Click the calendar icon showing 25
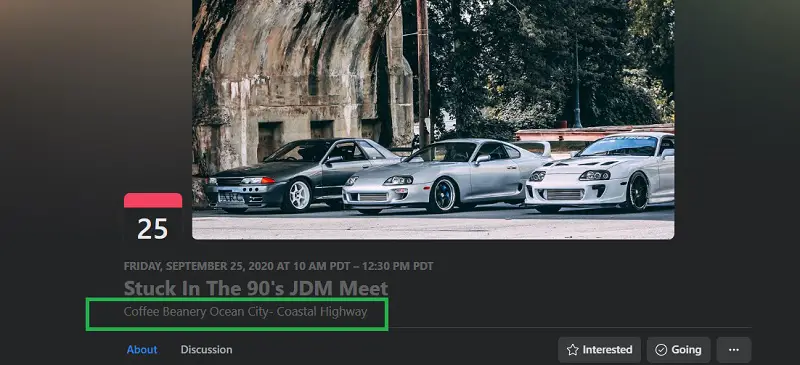The width and height of the screenshot is (800, 365). tap(153, 218)
